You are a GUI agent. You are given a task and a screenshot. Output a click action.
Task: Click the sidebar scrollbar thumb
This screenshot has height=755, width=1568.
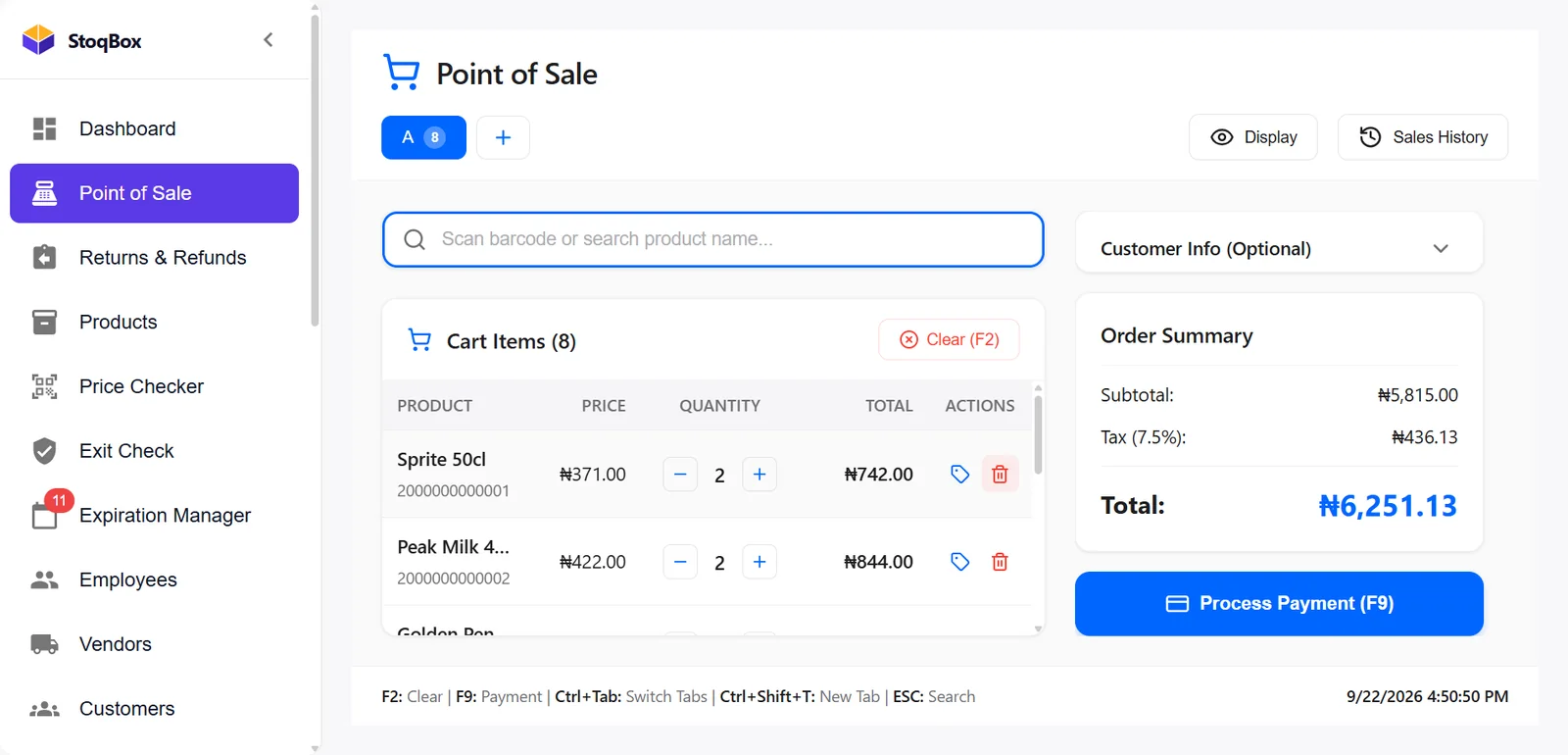click(315, 169)
